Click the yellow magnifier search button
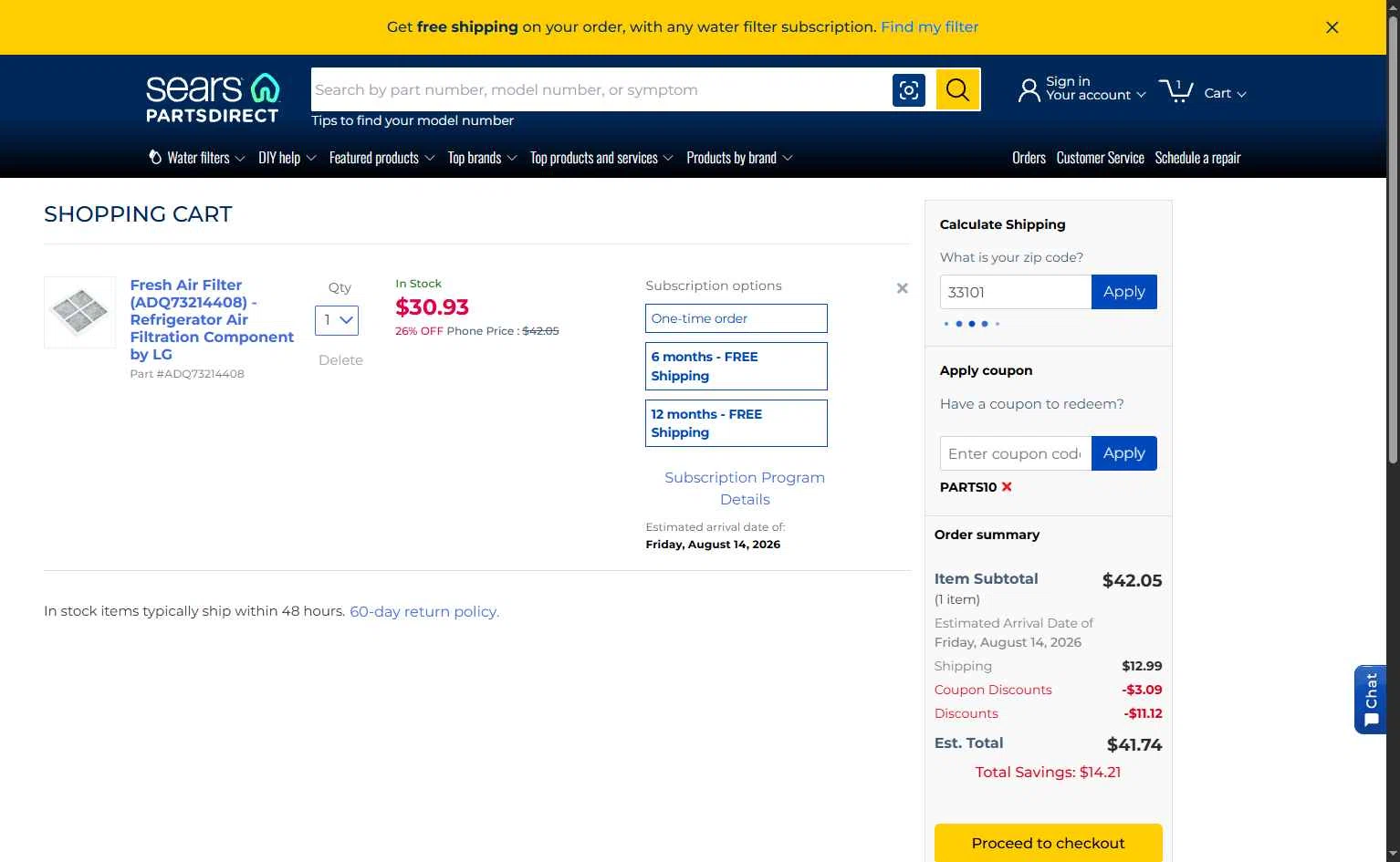Screen dimensions: 1400x862 pos(957,89)
